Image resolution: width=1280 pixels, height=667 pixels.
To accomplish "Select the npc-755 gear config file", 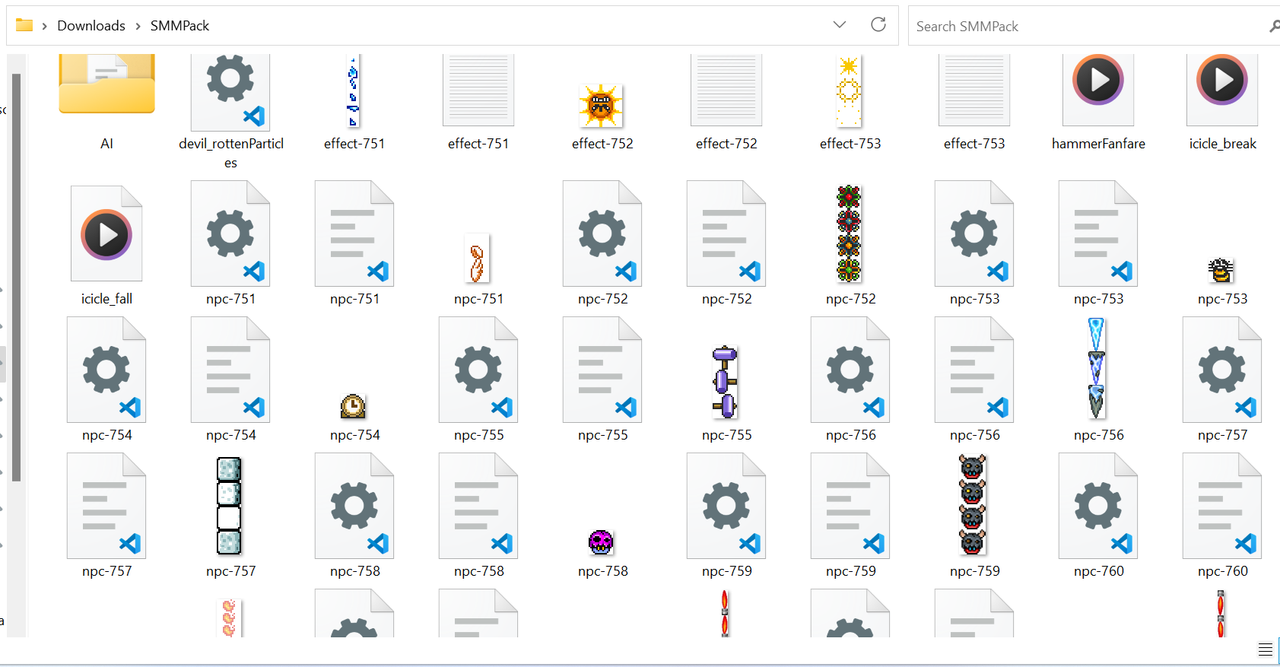I will (x=479, y=370).
